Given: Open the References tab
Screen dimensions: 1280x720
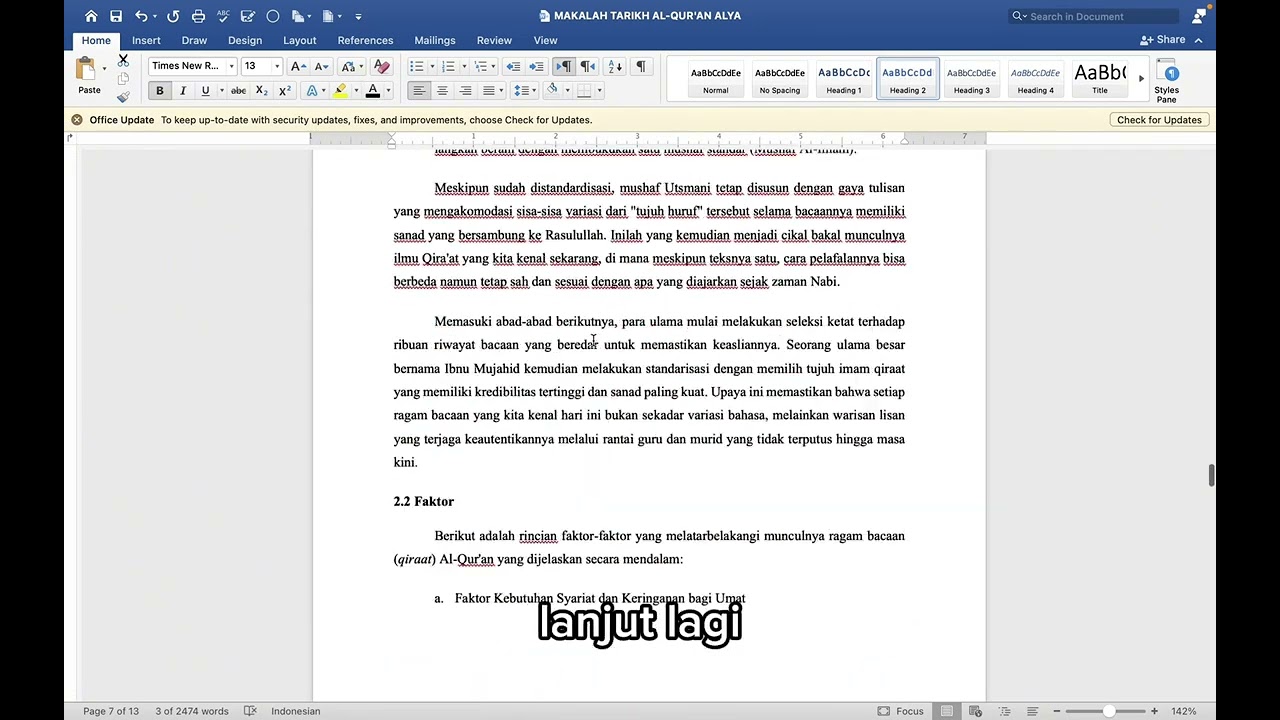Looking at the screenshot, I should tap(365, 40).
